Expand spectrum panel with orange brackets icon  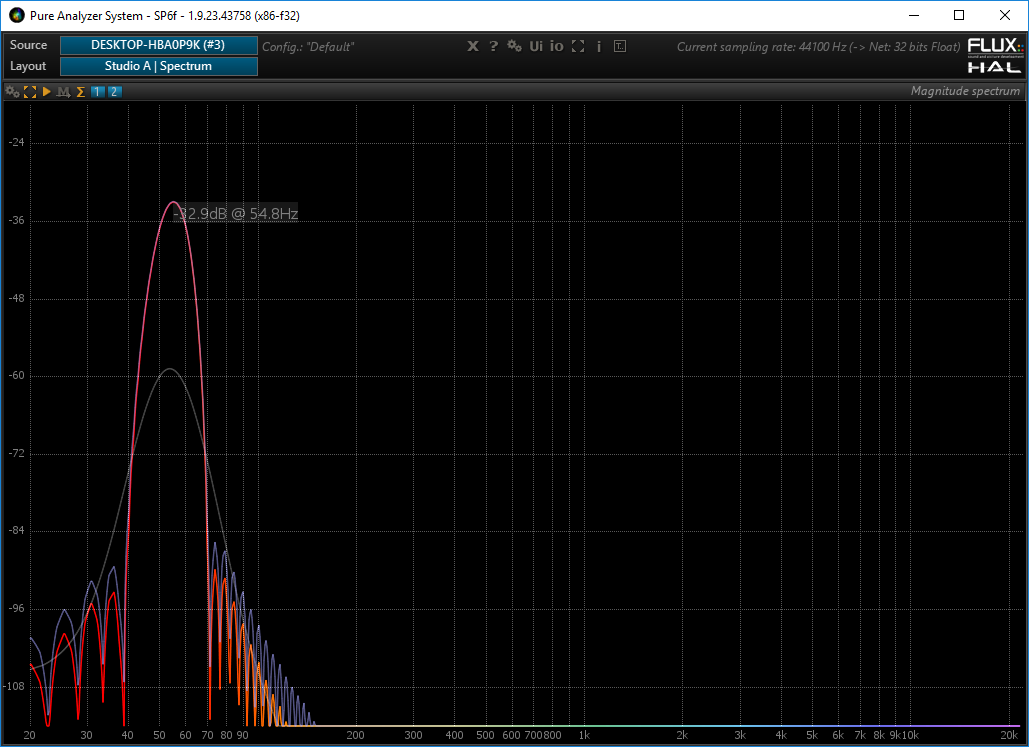[x=30, y=91]
